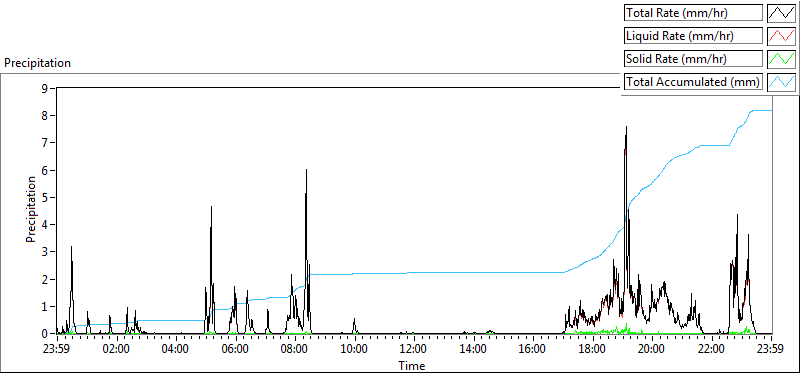Click the 9 value on the y-axis
The width and height of the screenshot is (800, 373).
(x=45, y=88)
